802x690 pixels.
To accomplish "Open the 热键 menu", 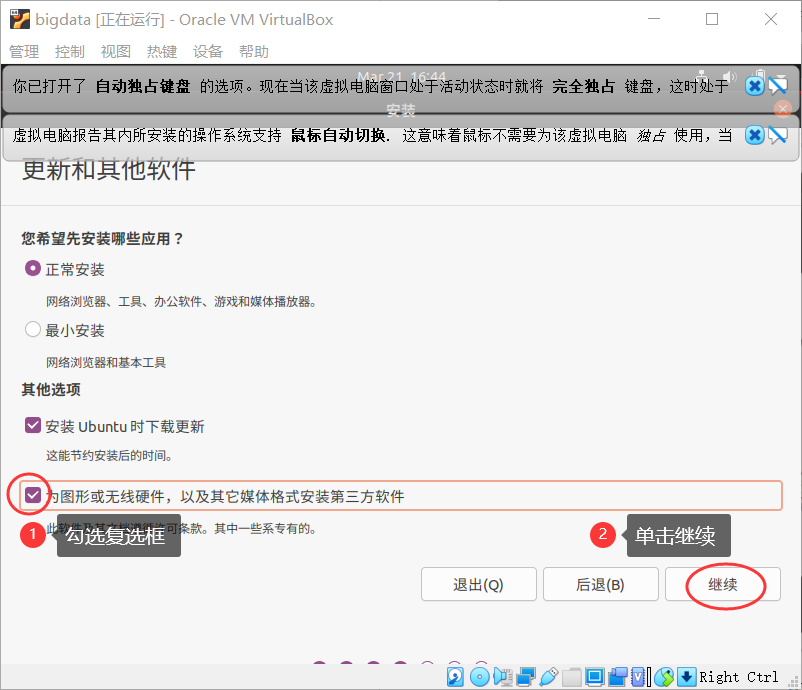I will [162, 51].
